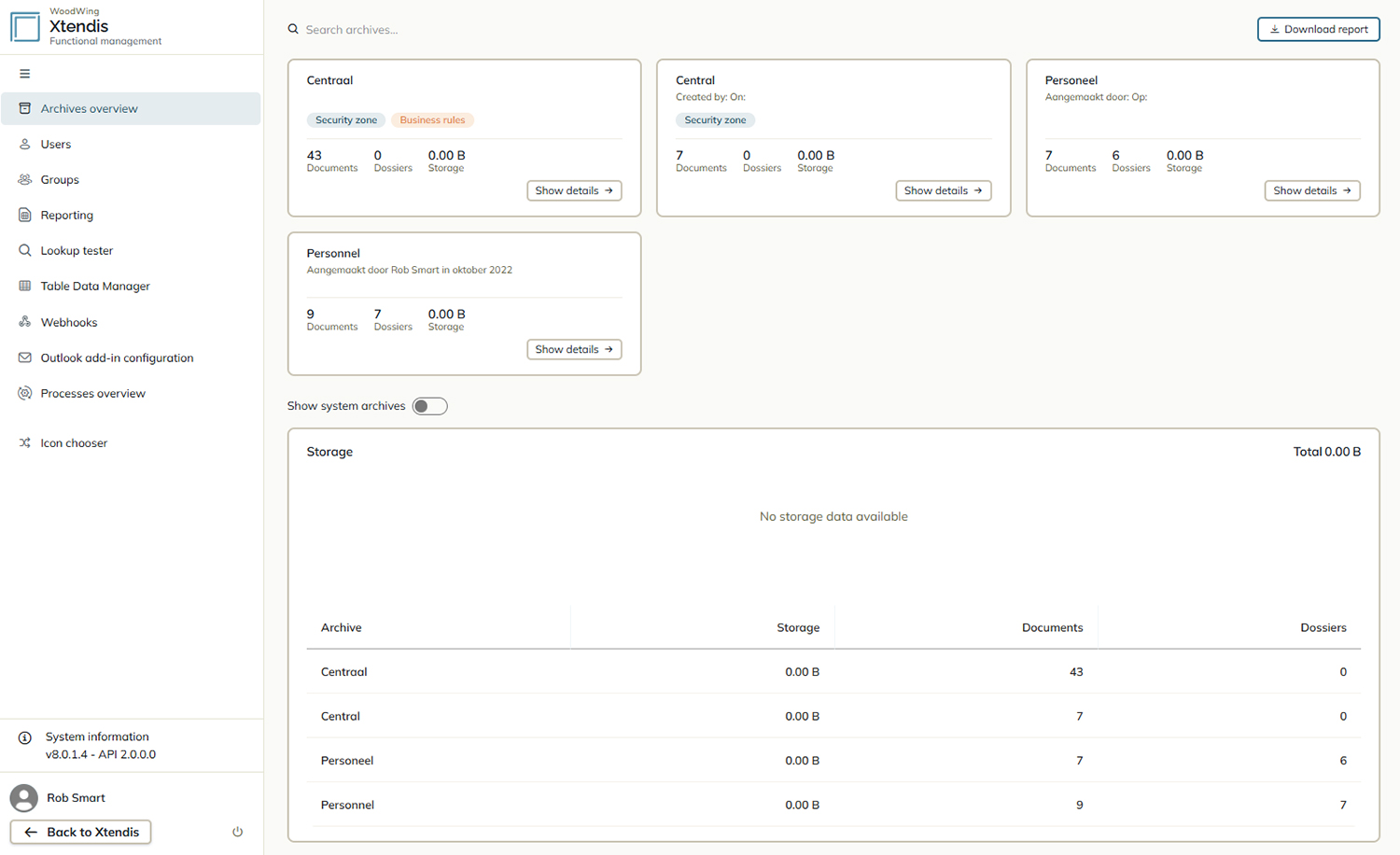This screenshot has width=1400, height=855.
Task: Click the Reporting document icon
Action: click(x=25, y=215)
